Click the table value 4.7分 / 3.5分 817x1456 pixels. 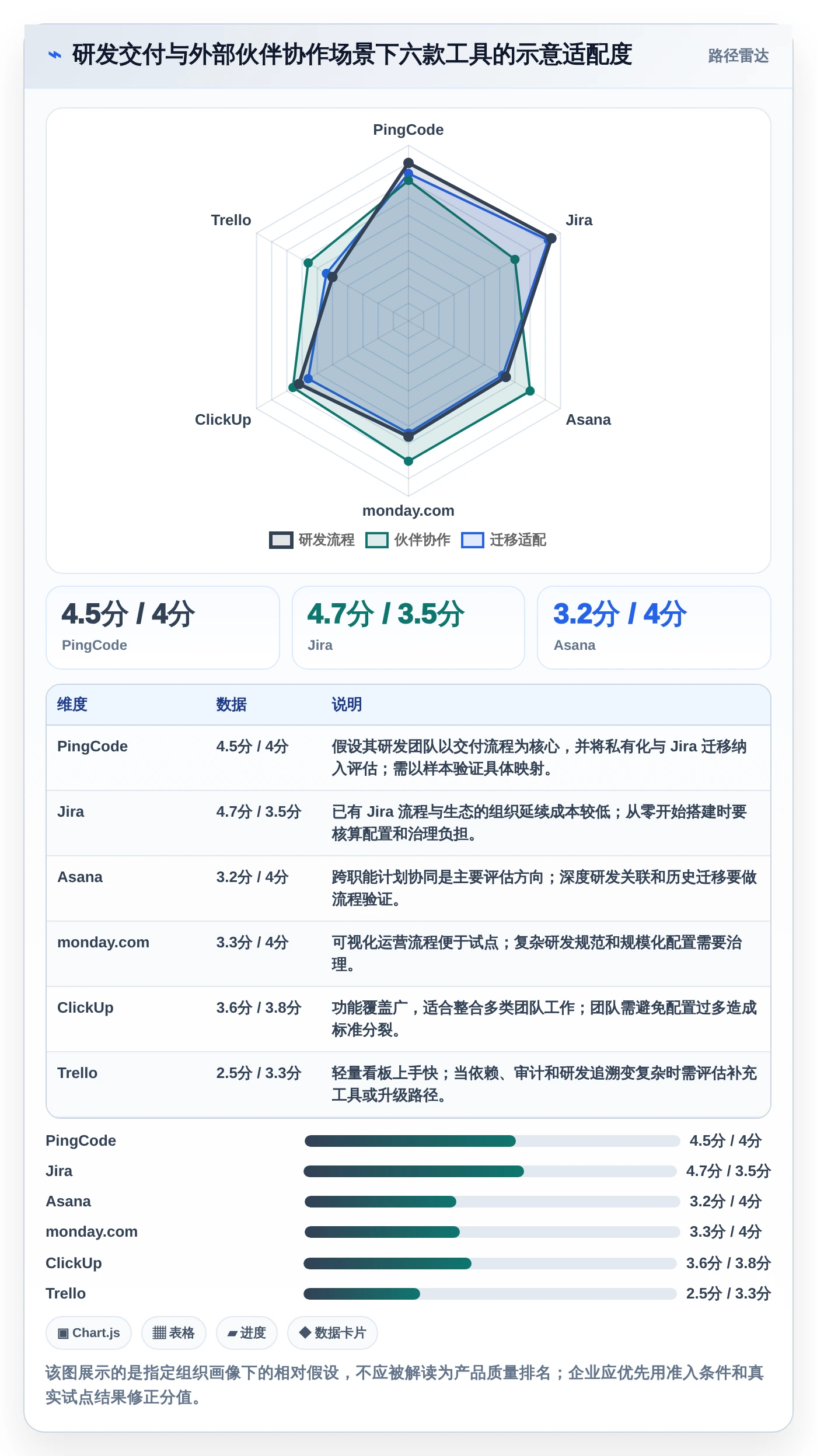pyautogui.click(x=259, y=811)
